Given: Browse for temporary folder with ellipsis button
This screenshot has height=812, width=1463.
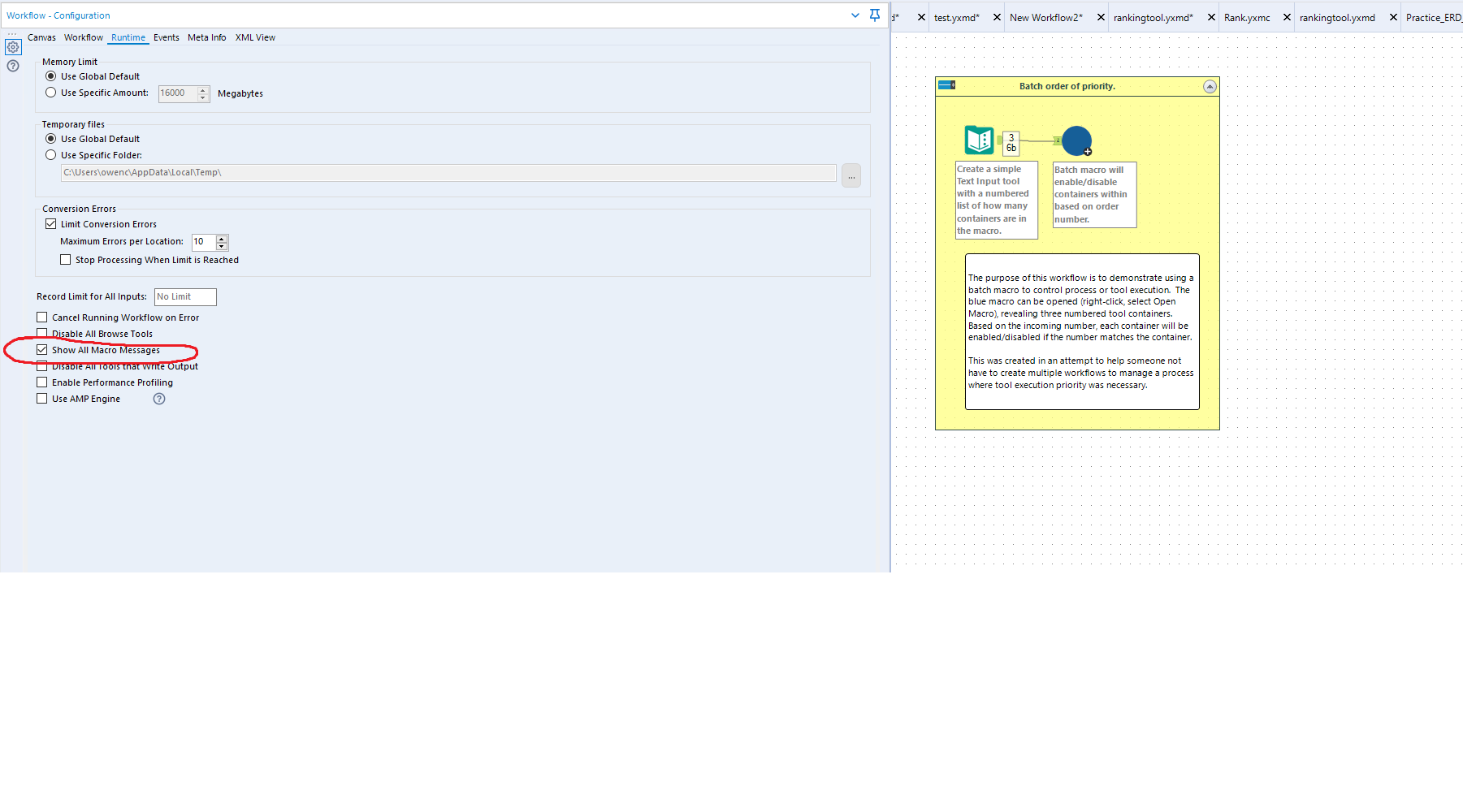Looking at the screenshot, I should 851,175.
